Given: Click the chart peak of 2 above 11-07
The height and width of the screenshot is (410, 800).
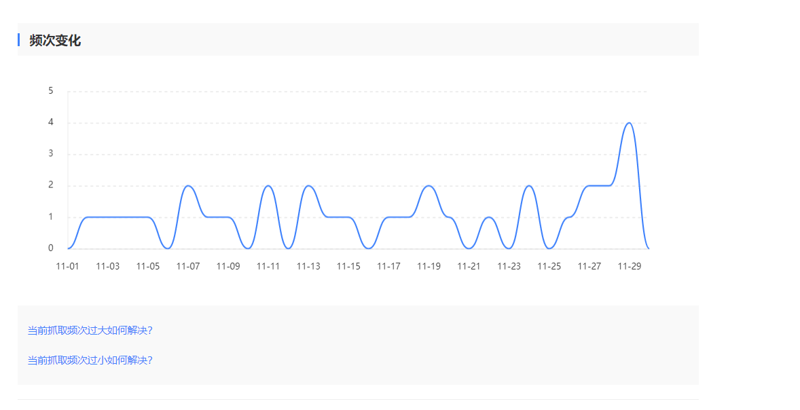Looking at the screenshot, I should point(188,186).
